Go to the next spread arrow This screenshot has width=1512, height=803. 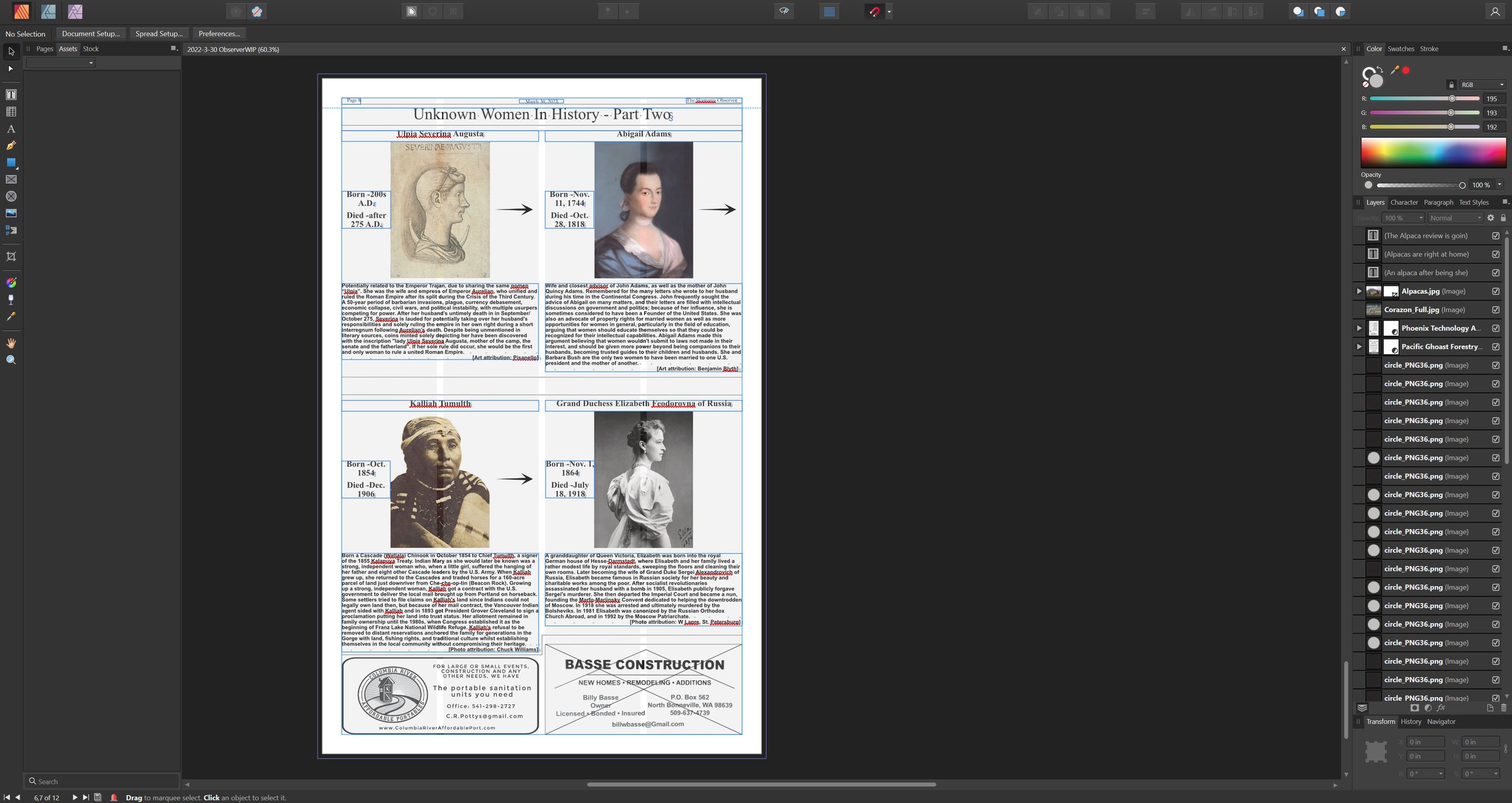(x=75, y=798)
